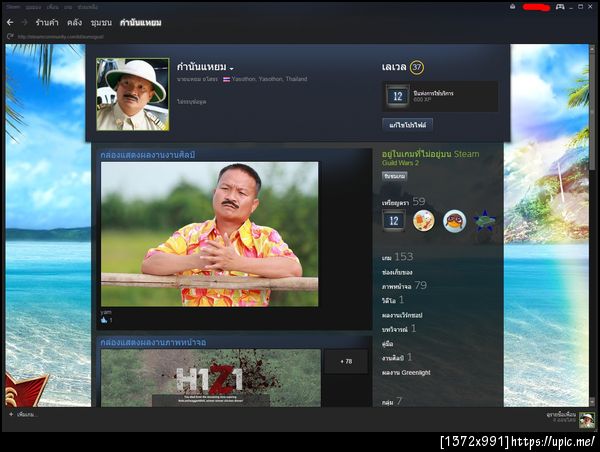The width and height of the screenshot is (600, 452).
Task: Open the ช่วยเหลือ (Help) menu
Action: pos(87,7)
